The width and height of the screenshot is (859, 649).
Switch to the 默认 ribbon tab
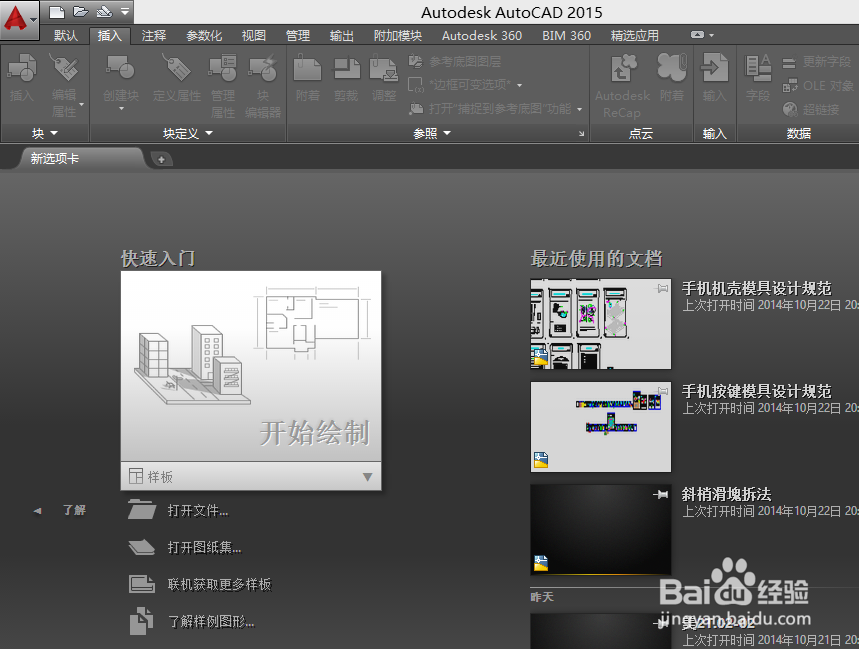tap(66, 36)
